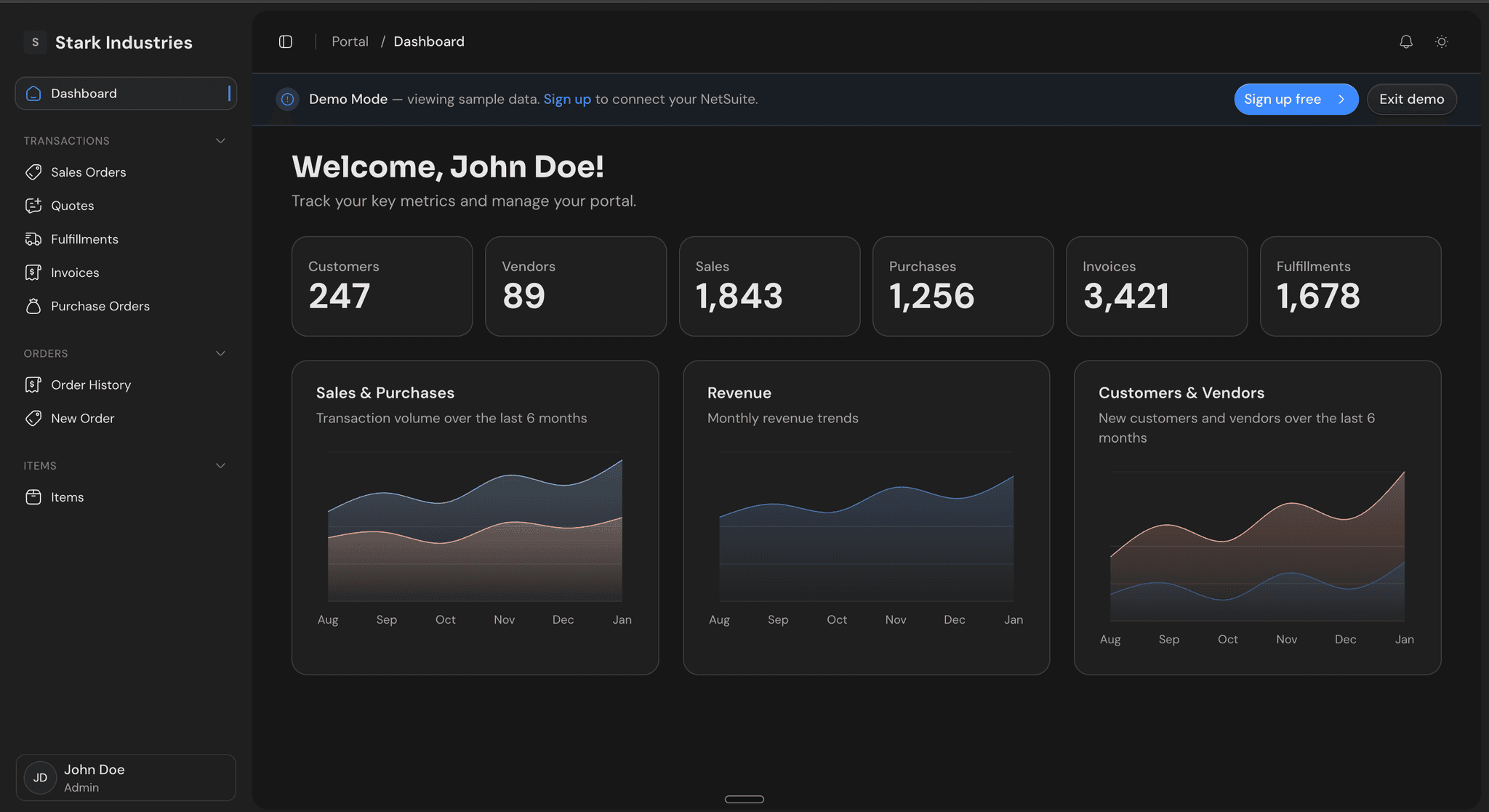The width and height of the screenshot is (1489, 812).
Task: Collapse the ORDERS section
Action: [220, 353]
